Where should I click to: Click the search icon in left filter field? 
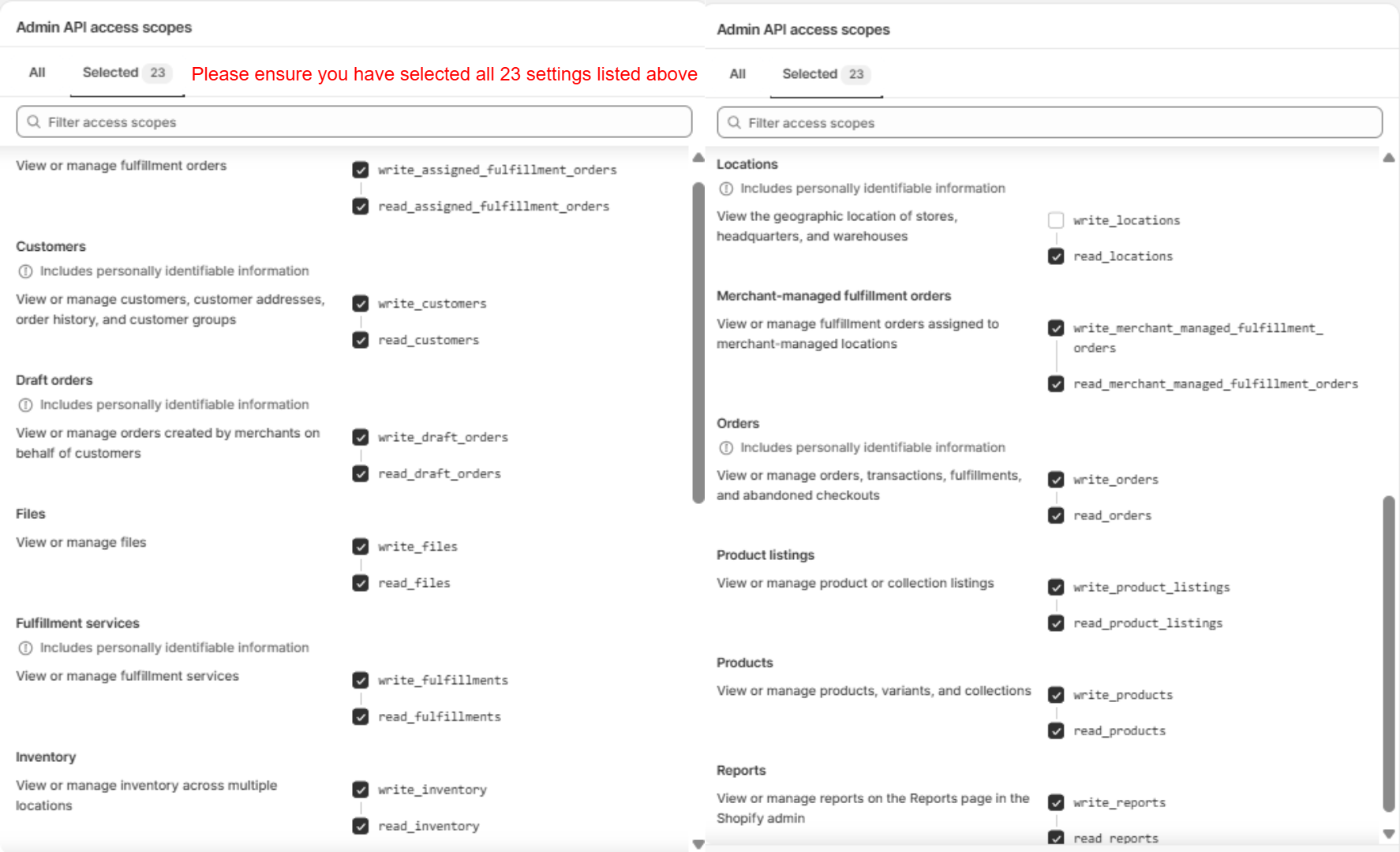point(34,121)
